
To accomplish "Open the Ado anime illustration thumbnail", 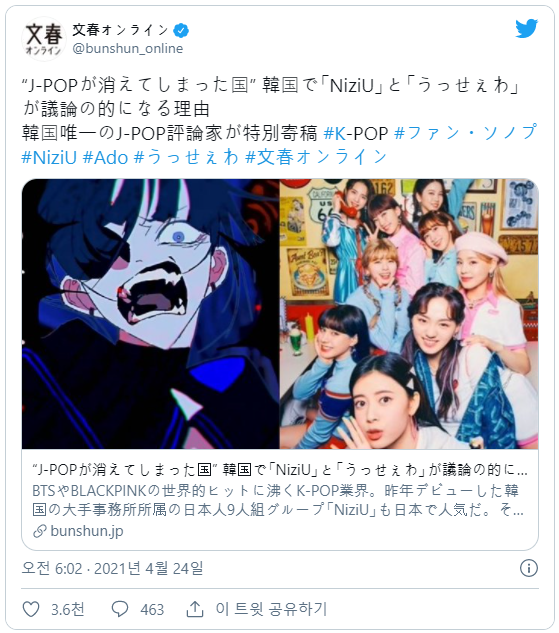I will (x=150, y=314).
